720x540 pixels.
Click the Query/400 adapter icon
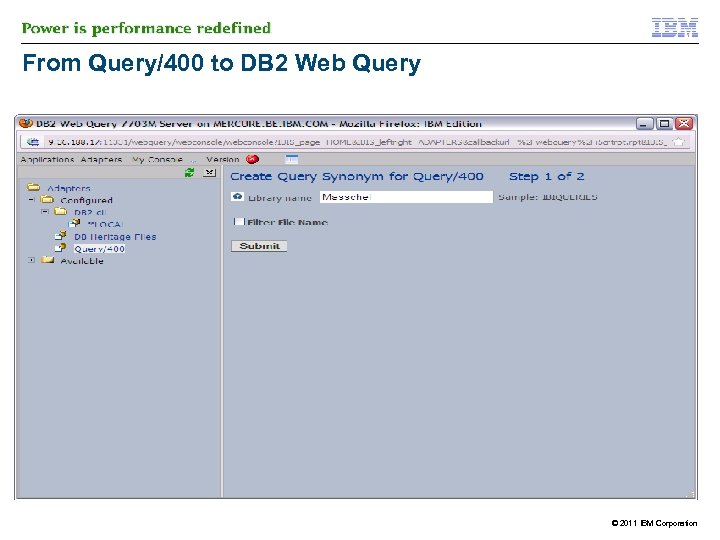point(61,248)
